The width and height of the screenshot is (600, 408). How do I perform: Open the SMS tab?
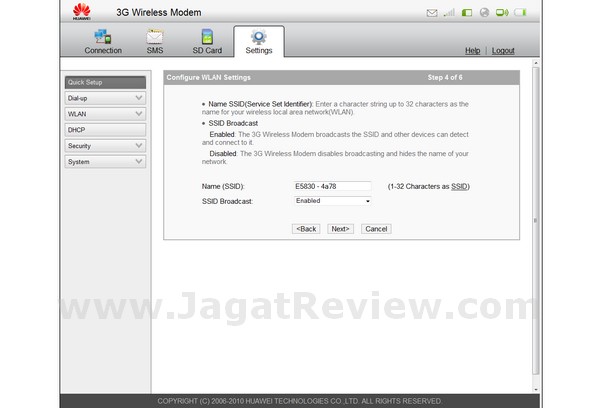[154, 42]
